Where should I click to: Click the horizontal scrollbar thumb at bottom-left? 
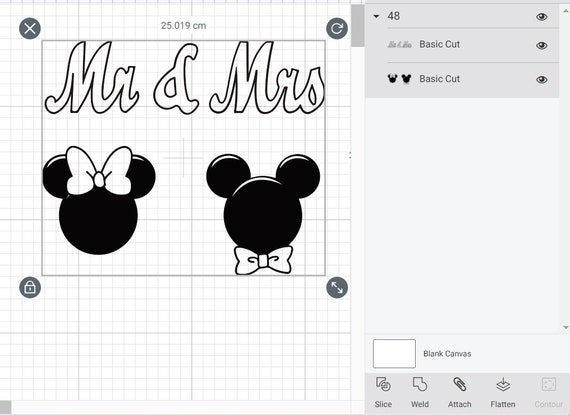5,407
